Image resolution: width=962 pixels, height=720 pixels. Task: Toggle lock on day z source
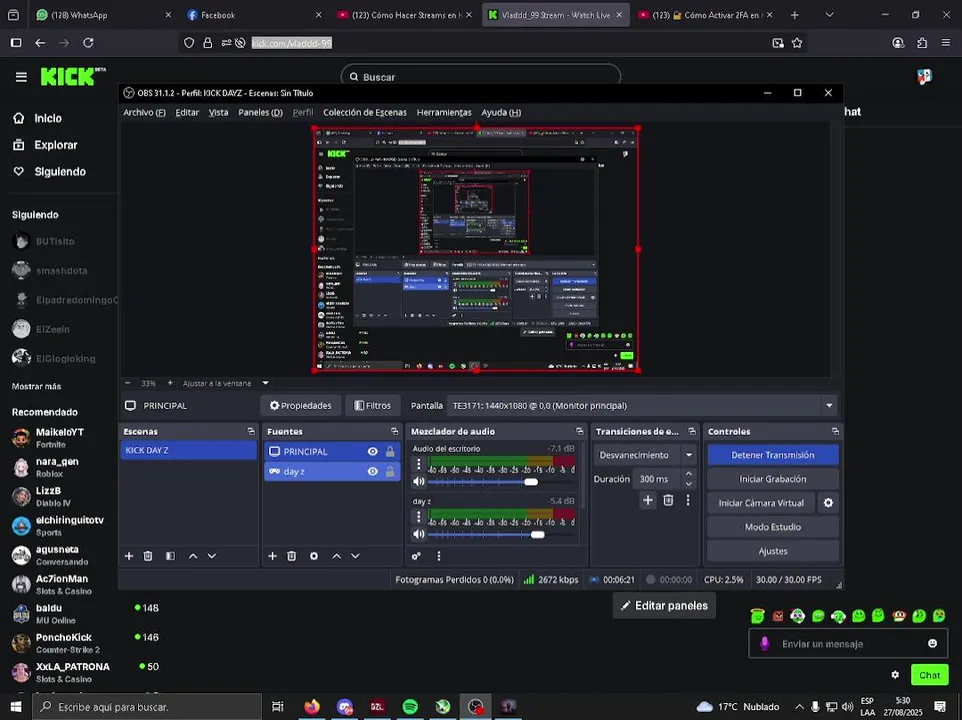pyautogui.click(x=390, y=472)
